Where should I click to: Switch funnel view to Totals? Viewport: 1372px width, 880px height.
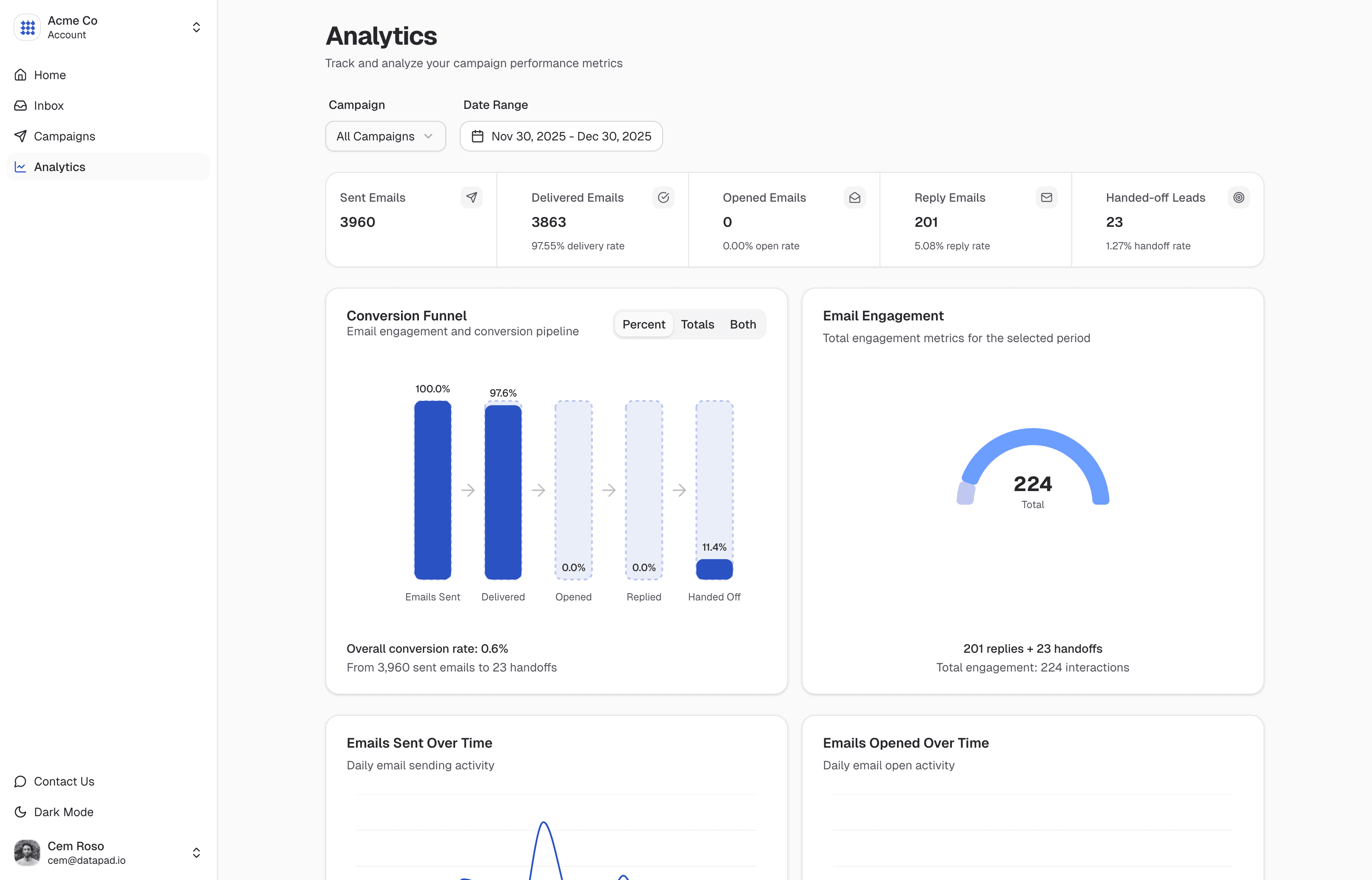click(x=697, y=325)
